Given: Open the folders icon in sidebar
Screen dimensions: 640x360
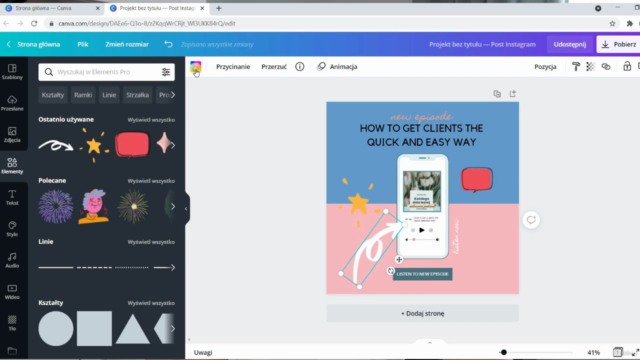Looking at the screenshot, I should [x=12, y=351].
